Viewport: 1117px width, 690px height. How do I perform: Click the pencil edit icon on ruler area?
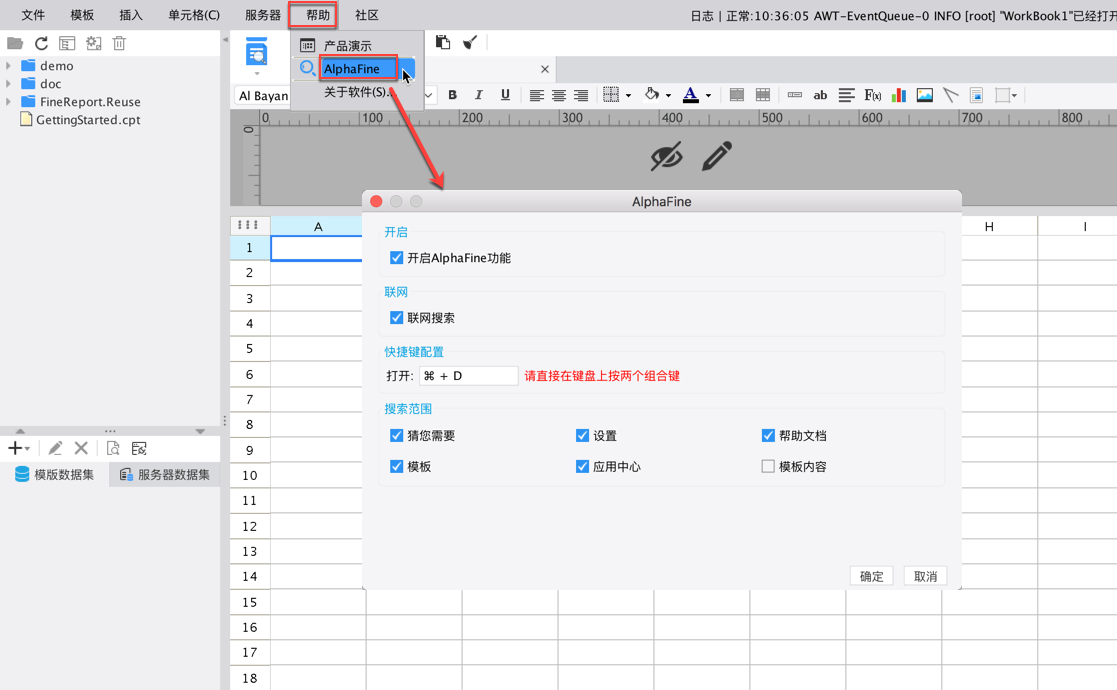point(717,156)
